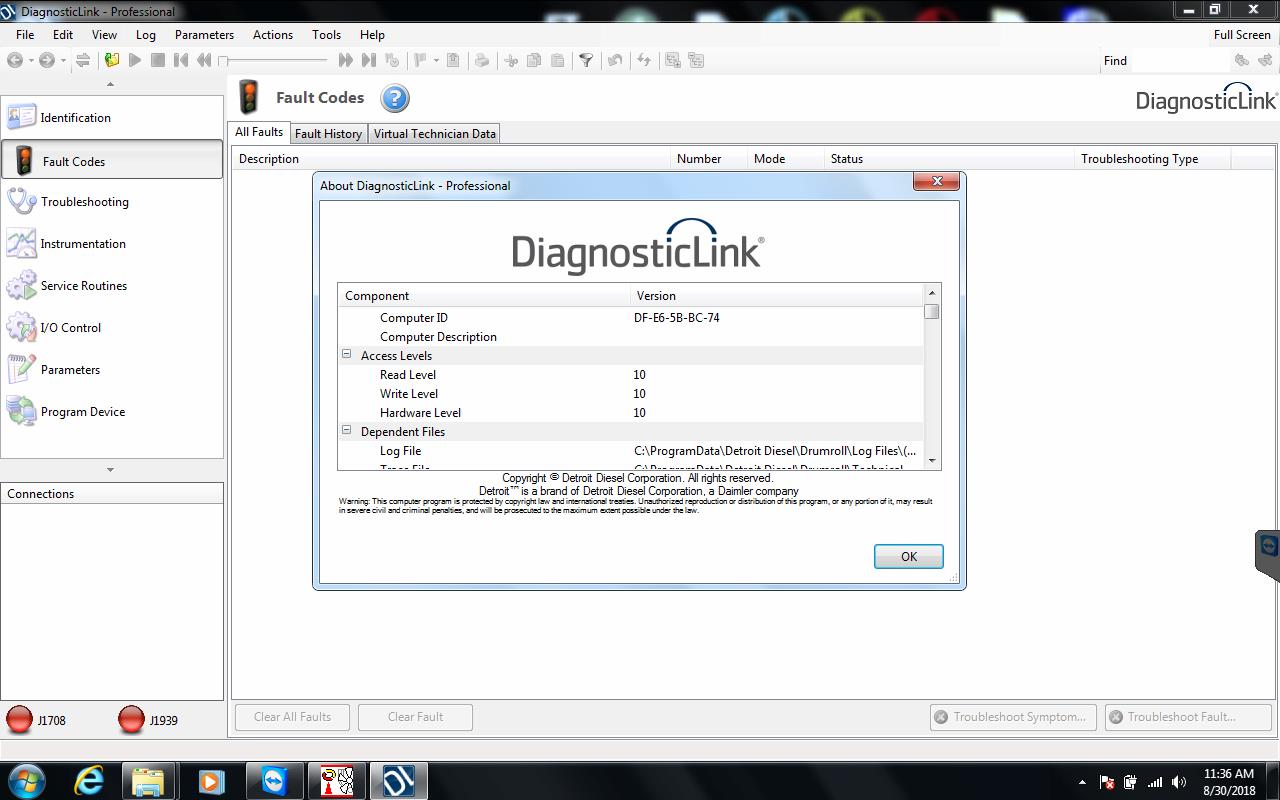Open the Forward button history dropdown
This screenshot has height=800, width=1280.
62,60
